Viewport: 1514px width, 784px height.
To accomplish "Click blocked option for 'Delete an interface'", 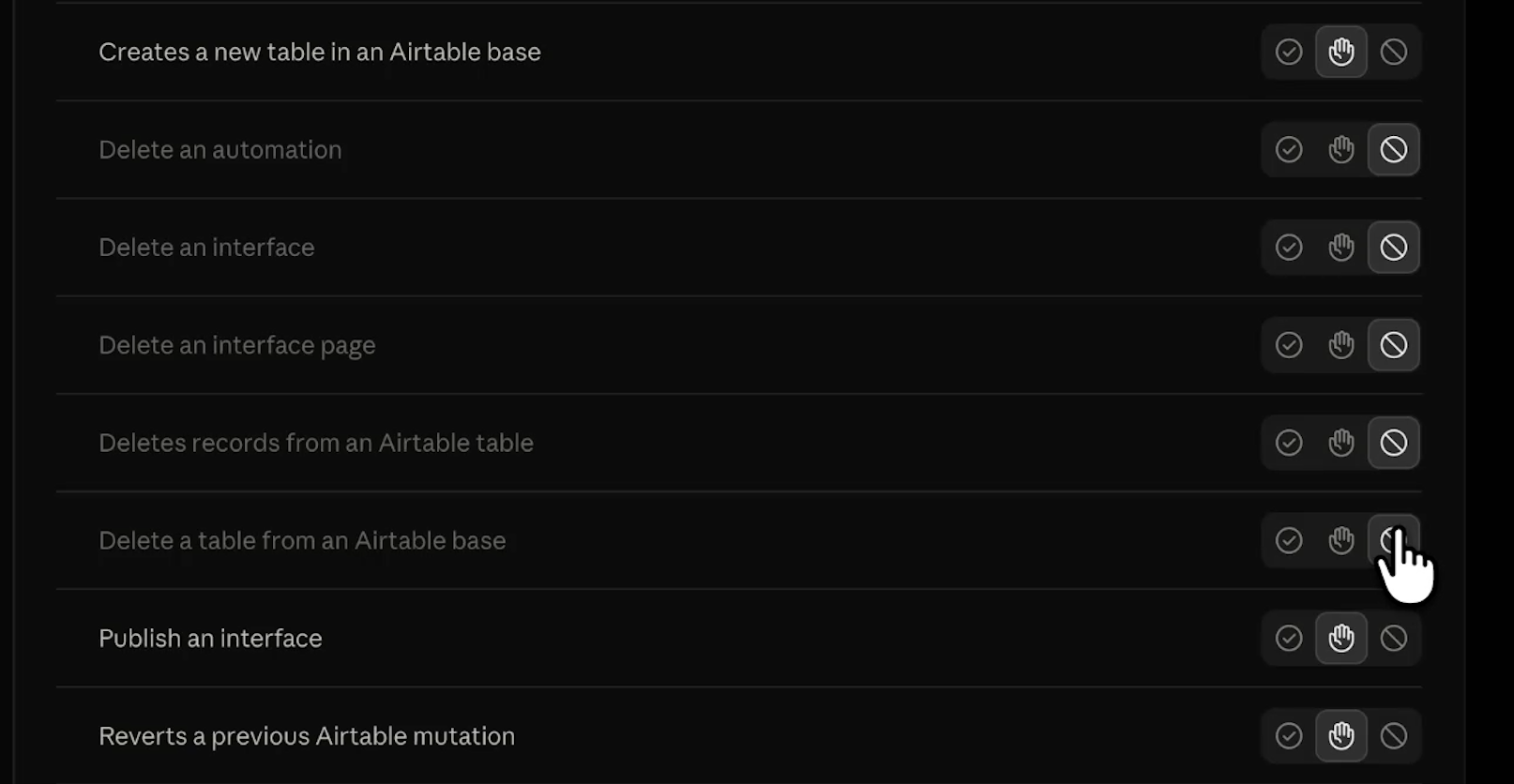I will [x=1394, y=247].
